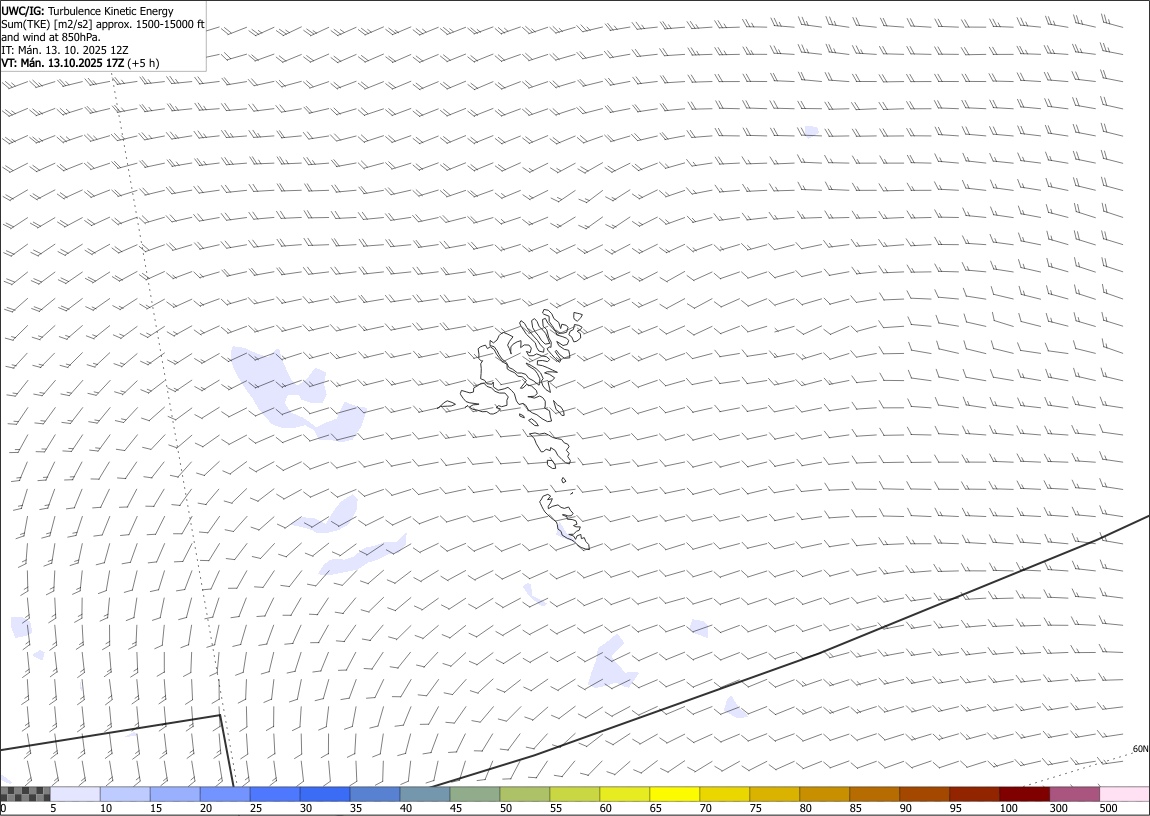The height and width of the screenshot is (816, 1150).
Task: Choose the 80-85 orange-brown legend swatch
Action: [x=824, y=794]
